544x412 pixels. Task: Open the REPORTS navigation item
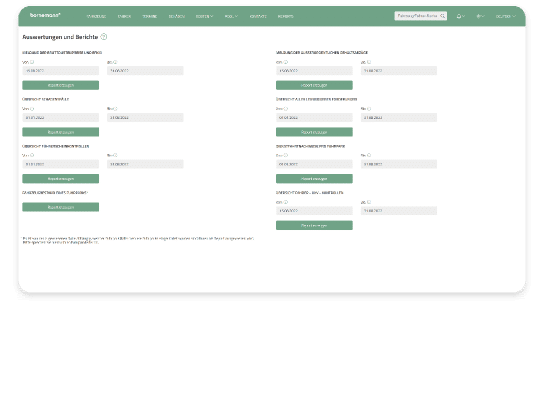[286, 16]
